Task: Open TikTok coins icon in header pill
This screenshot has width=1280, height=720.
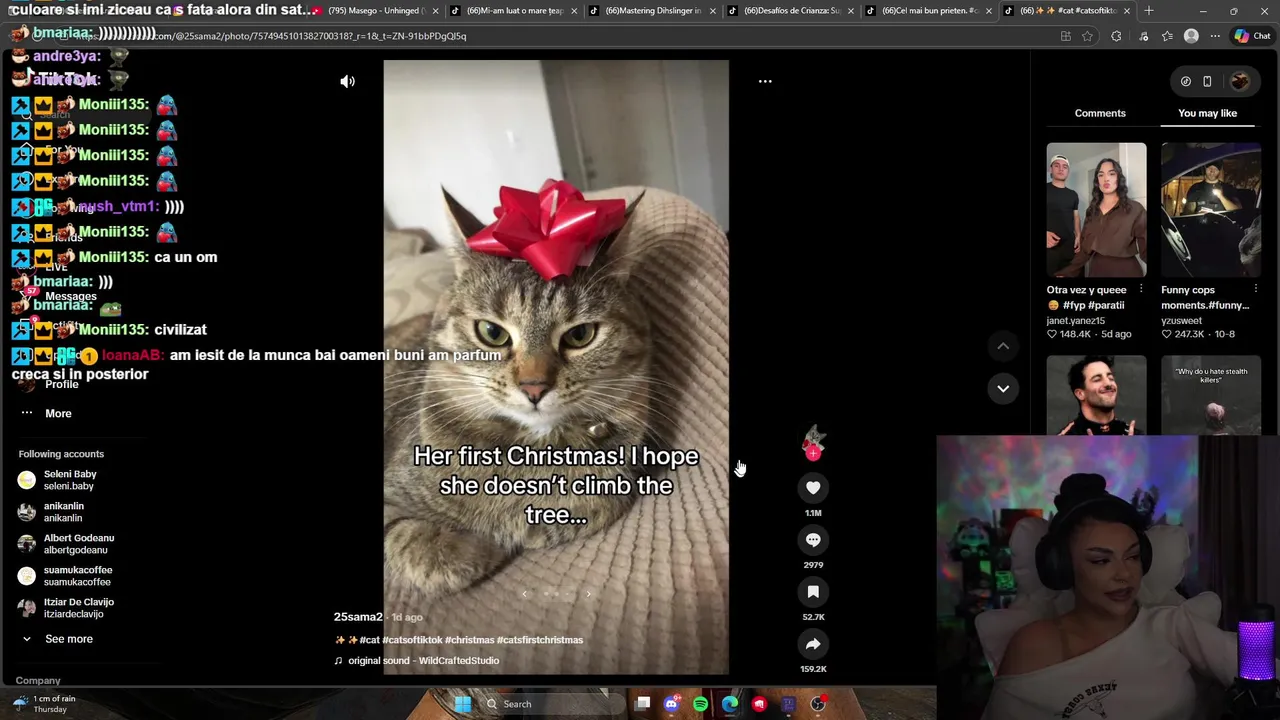Action: 1186,82
